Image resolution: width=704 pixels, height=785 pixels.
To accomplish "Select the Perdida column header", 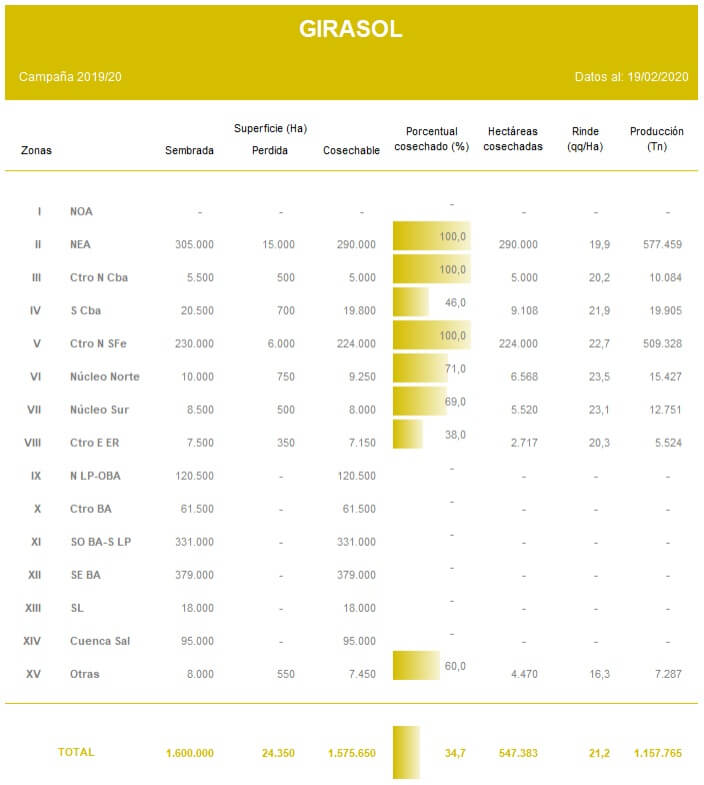I will pos(270,151).
